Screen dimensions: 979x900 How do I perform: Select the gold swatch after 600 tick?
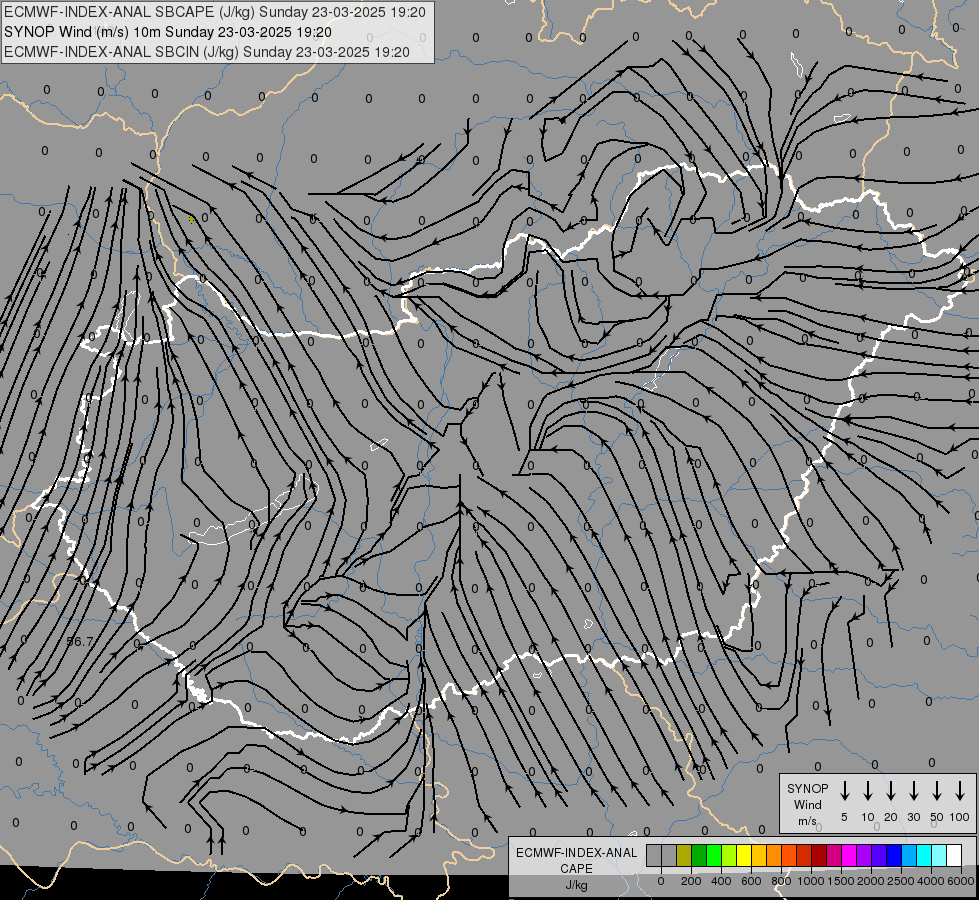pos(759,855)
